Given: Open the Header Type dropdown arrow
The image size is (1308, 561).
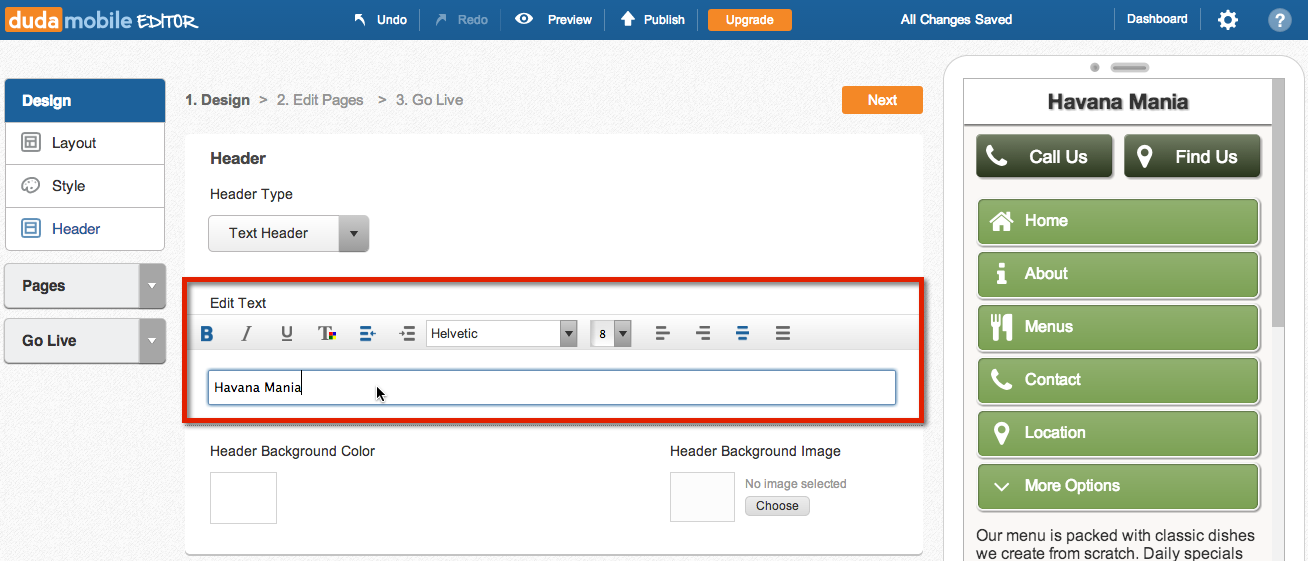Looking at the screenshot, I should 354,234.
